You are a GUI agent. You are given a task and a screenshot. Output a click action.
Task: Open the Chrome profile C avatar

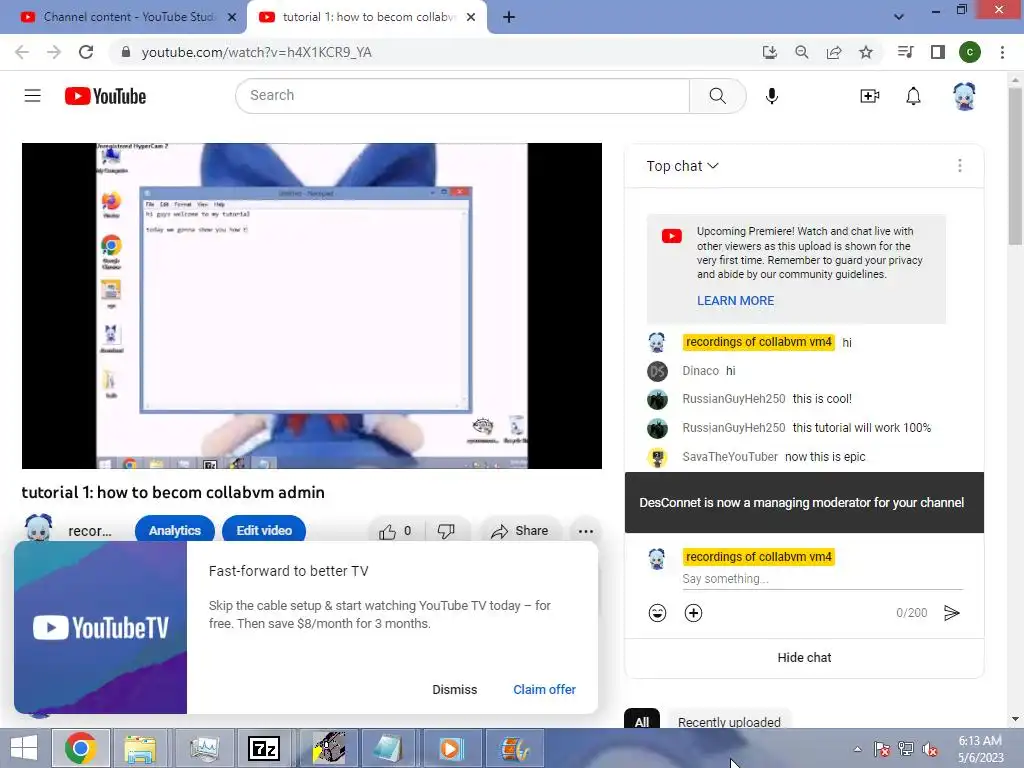click(970, 52)
